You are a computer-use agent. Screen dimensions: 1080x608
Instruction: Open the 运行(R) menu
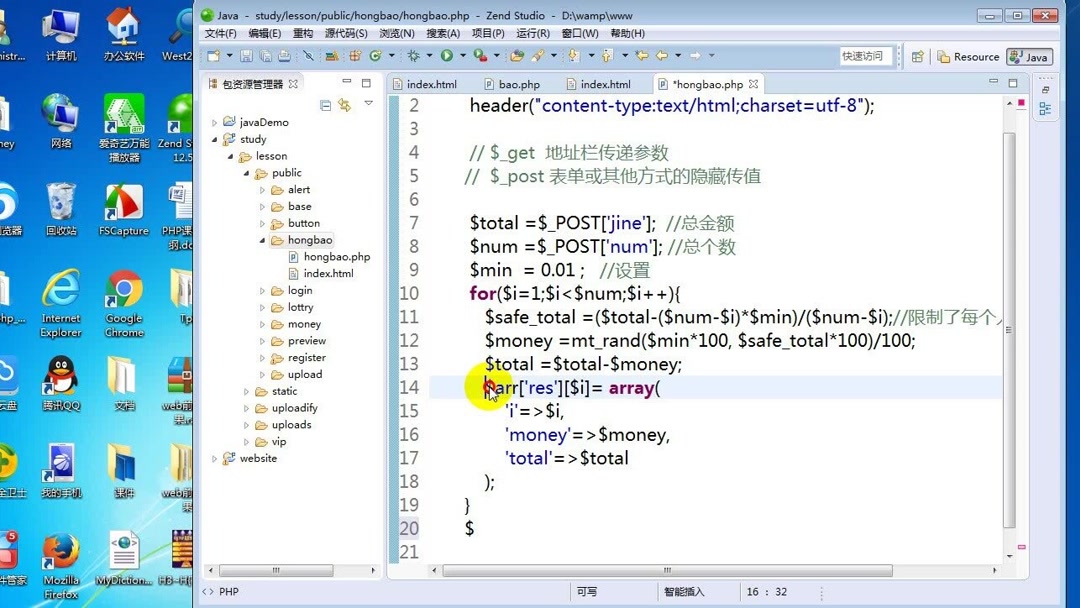pyautogui.click(x=532, y=33)
